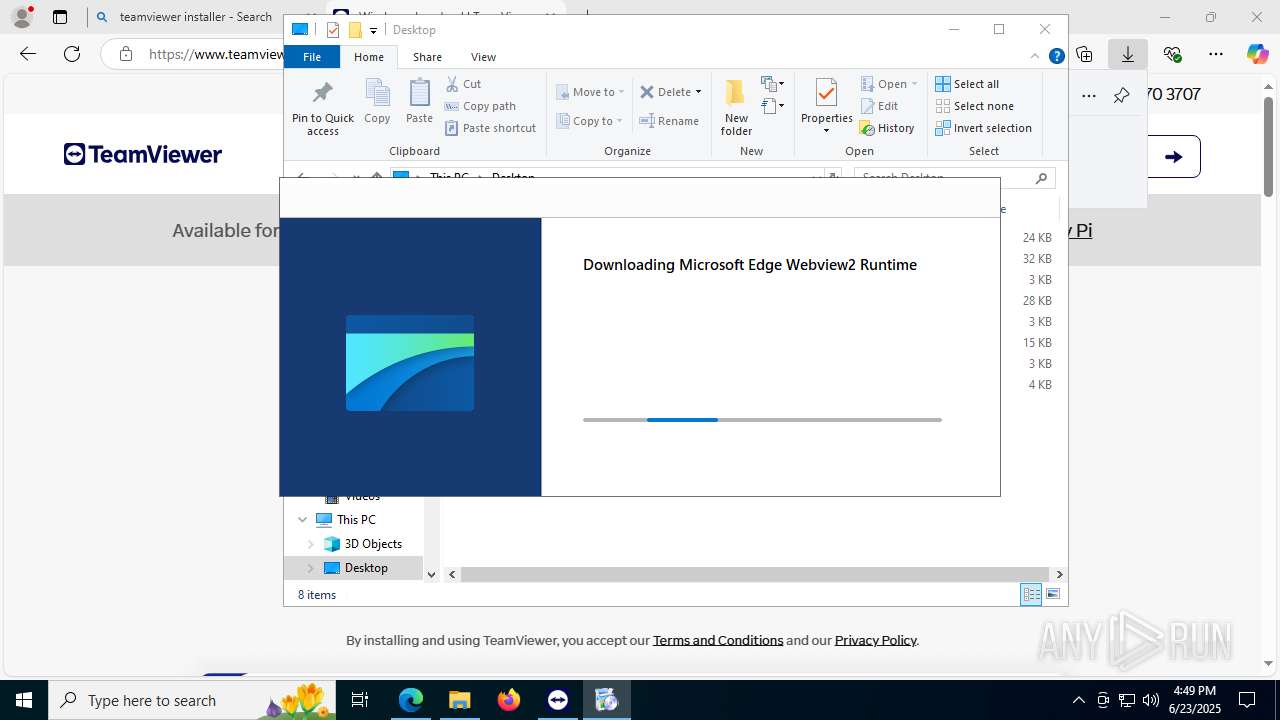Open more options in the downloads flyout

(1089, 96)
